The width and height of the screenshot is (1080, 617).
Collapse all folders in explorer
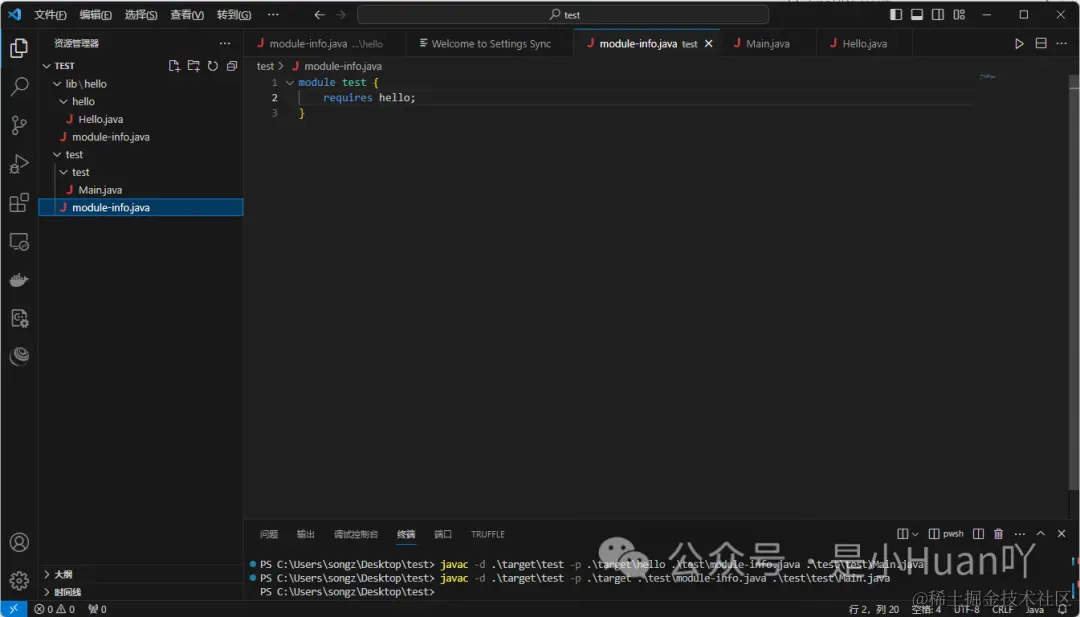232,65
